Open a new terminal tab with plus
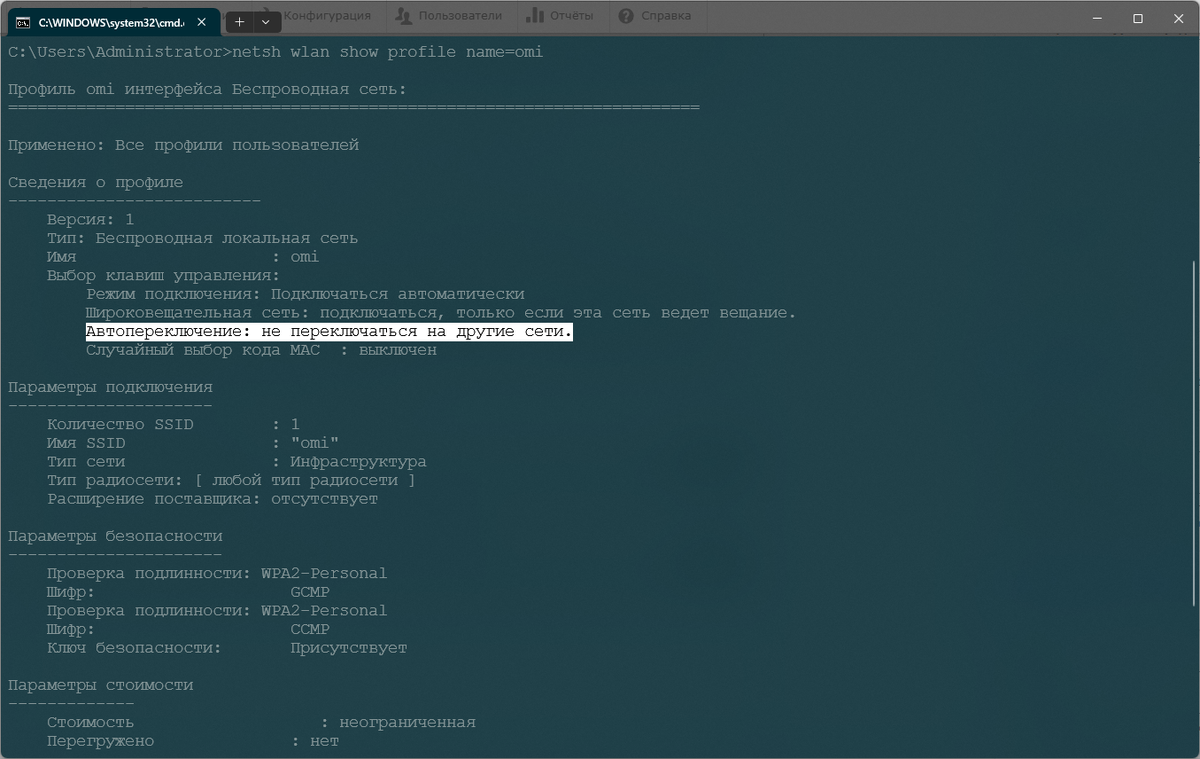Image resolution: width=1200 pixels, height=759 pixels. coord(239,21)
